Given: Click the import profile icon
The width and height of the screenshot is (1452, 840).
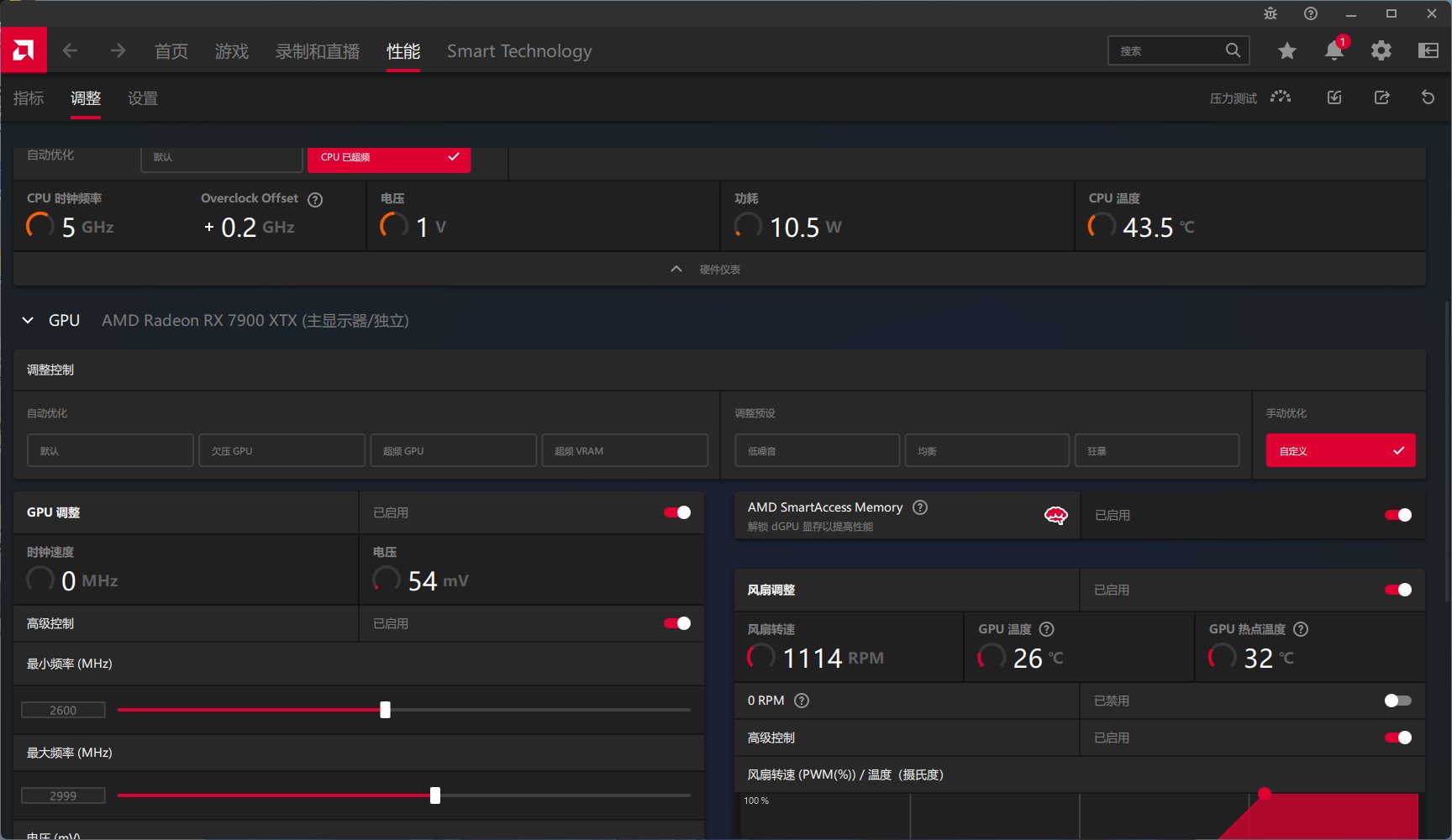Looking at the screenshot, I should coord(1334,97).
